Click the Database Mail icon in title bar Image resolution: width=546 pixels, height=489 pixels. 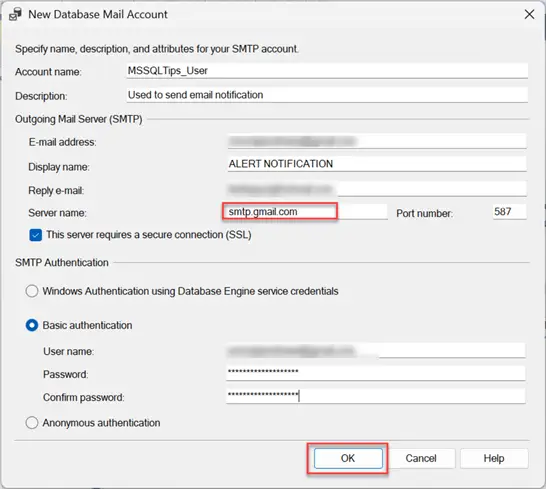(16, 15)
